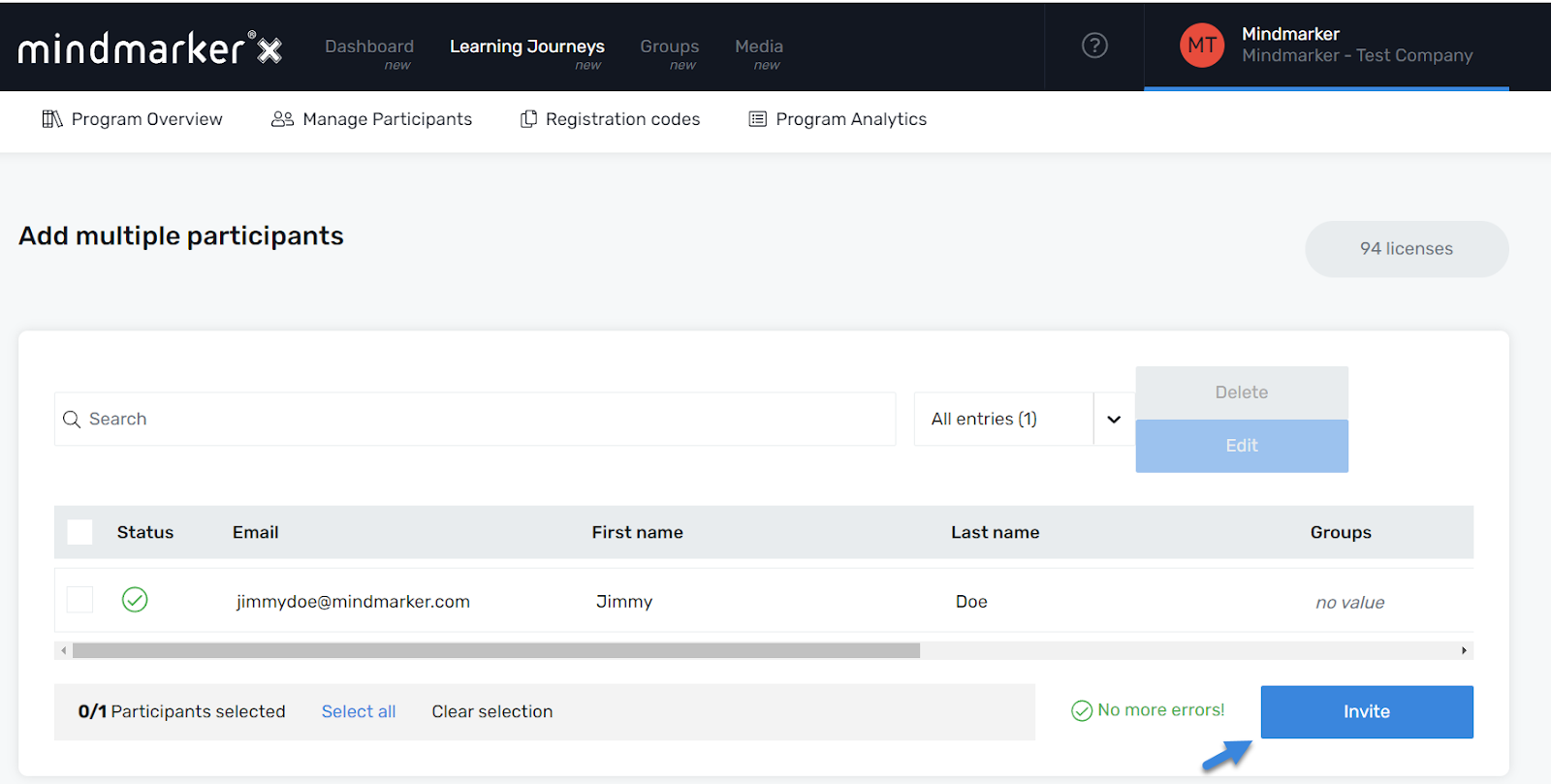Click the No more errors! message
Screen dimensions: 1551x784
pyautogui.click(x=1161, y=710)
